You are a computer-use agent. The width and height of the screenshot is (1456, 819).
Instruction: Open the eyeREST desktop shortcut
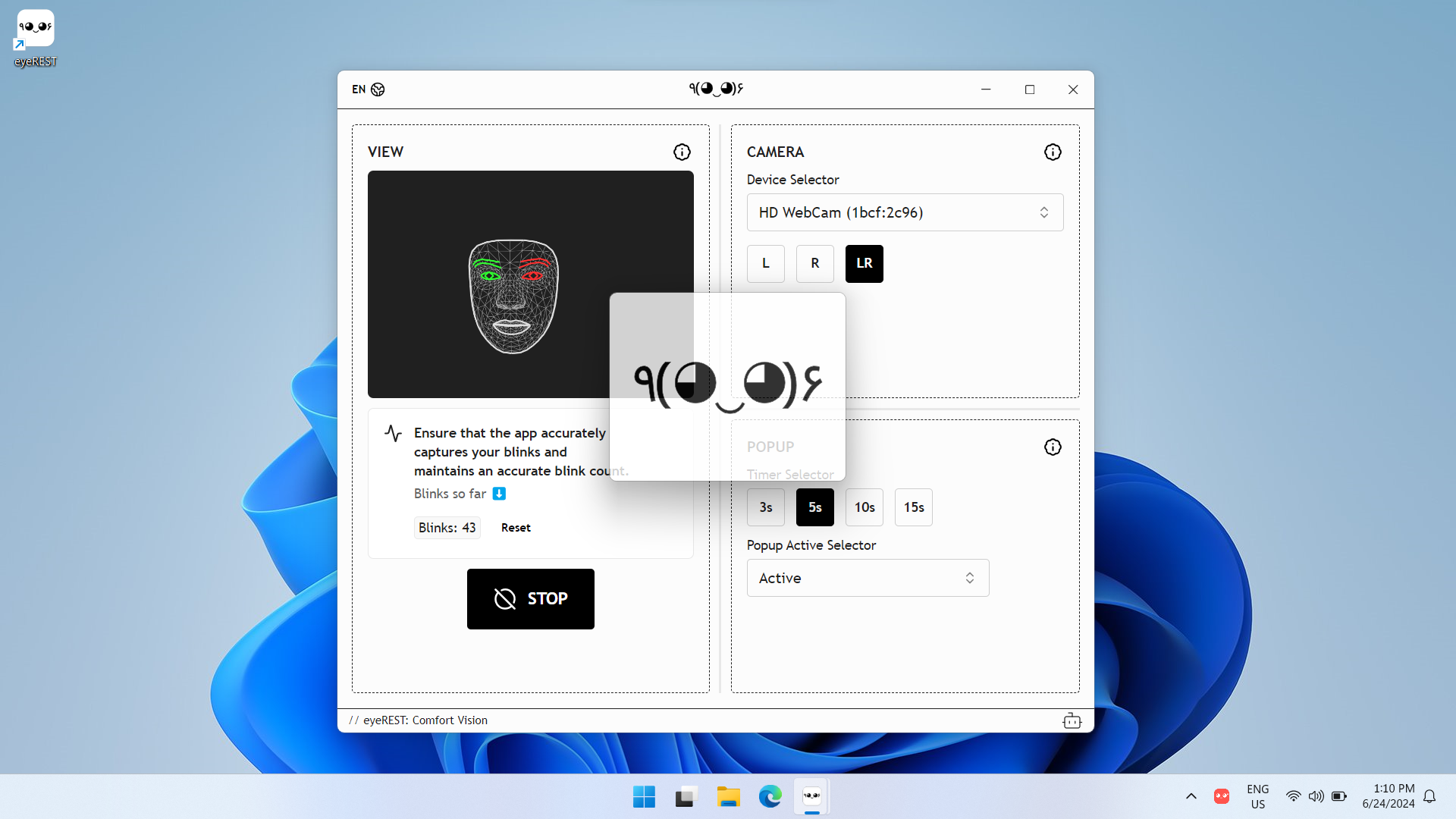[35, 39]
